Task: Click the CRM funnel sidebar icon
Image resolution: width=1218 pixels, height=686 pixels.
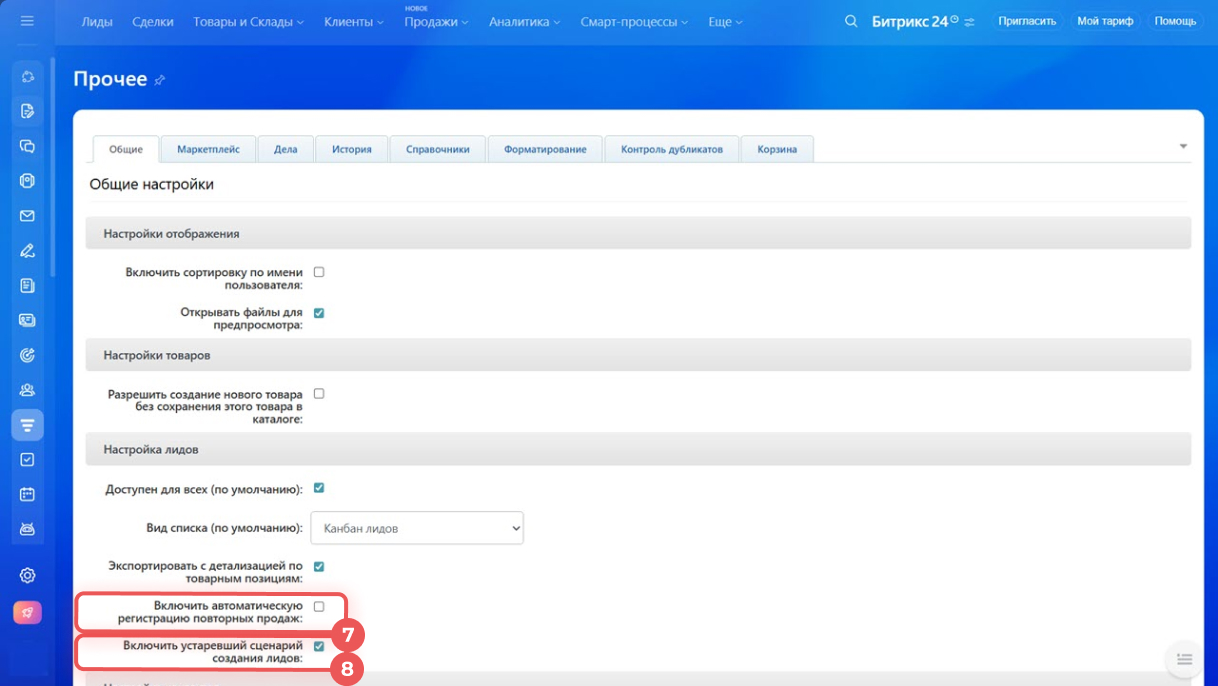Action: [27, 425]
